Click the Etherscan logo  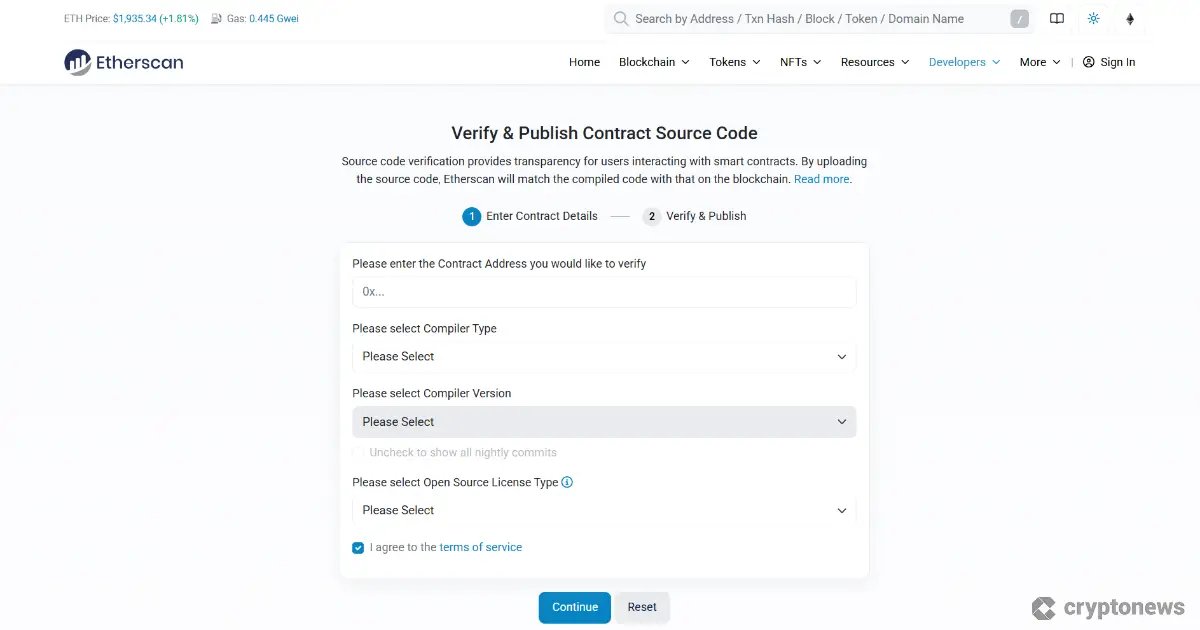pyautogui.click(x=122, y=62)
